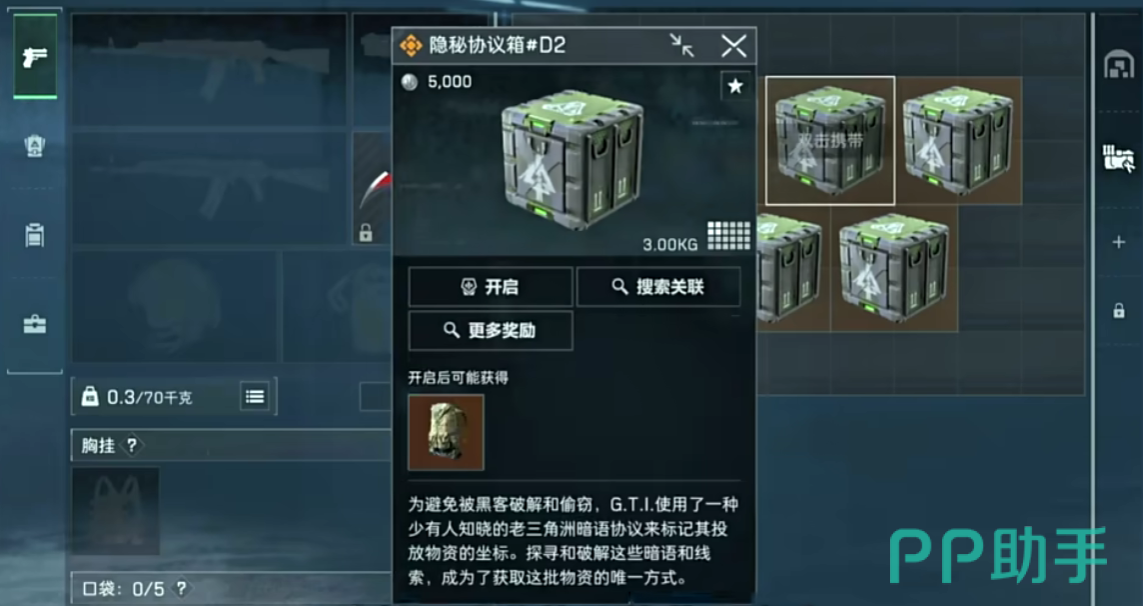Open the stash warehouse icon on right sidebar

(x=1118, y=65)
